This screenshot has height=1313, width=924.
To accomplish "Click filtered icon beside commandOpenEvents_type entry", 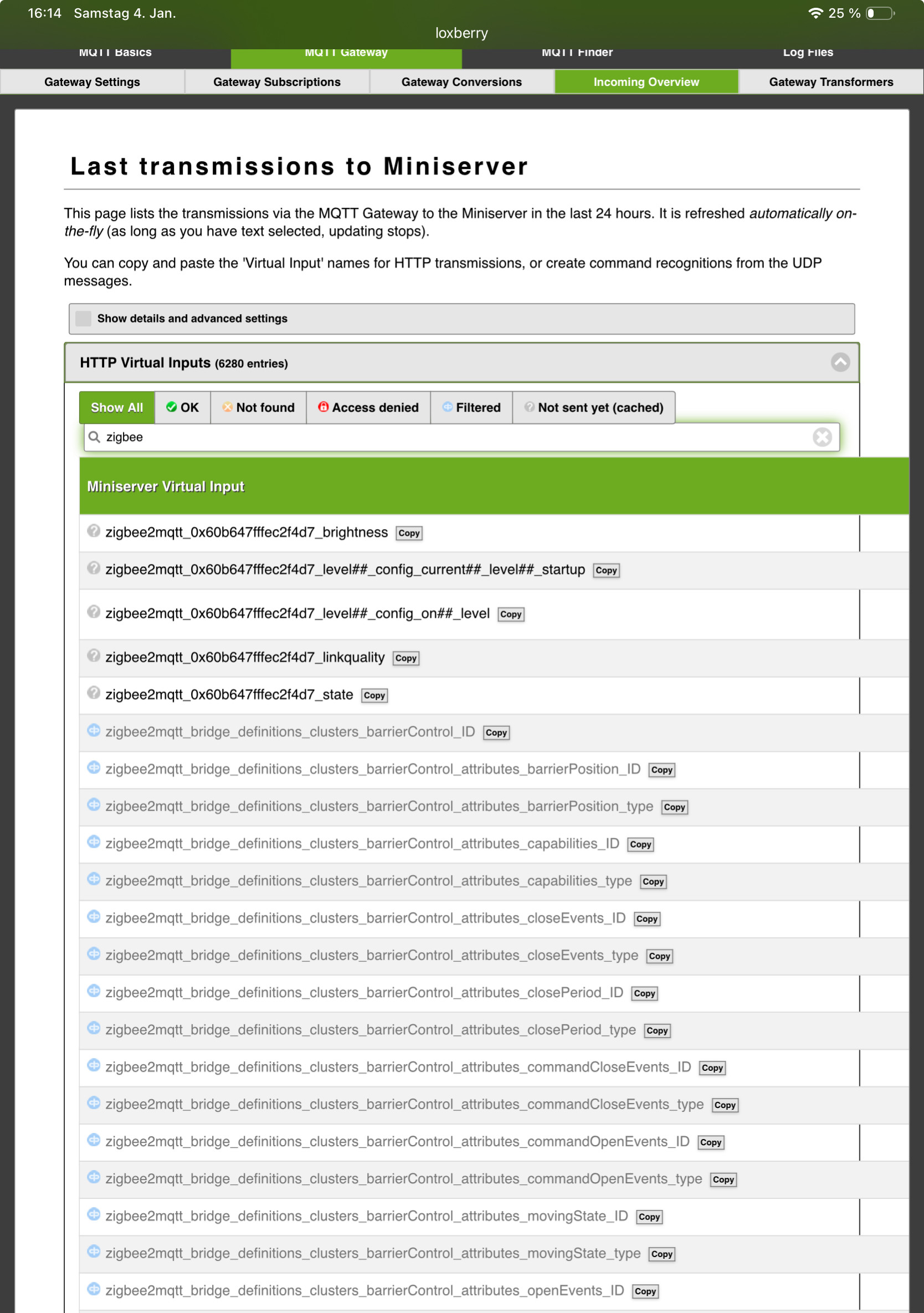I will coord(94,1177).
